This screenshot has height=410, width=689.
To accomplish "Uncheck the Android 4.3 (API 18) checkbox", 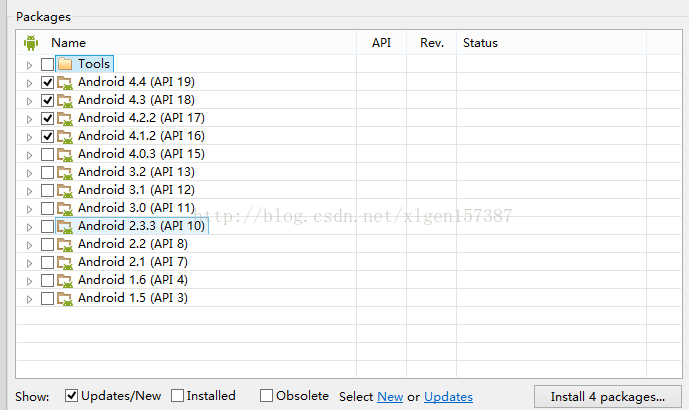I will coord(47,100).
